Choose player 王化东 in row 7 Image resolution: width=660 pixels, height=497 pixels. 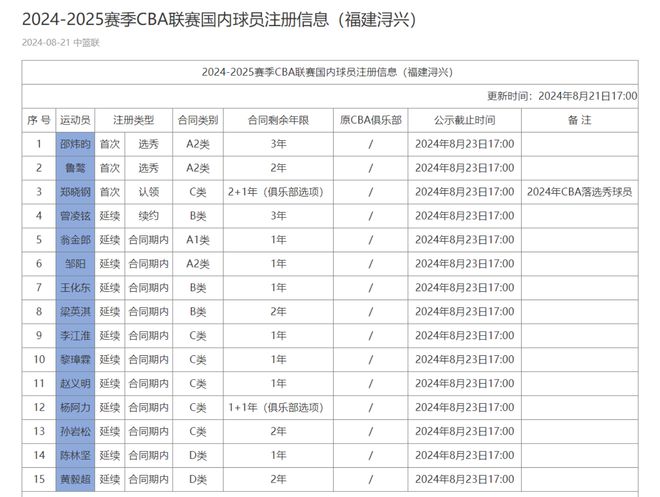pyautogui.click(x=75, y=288)
